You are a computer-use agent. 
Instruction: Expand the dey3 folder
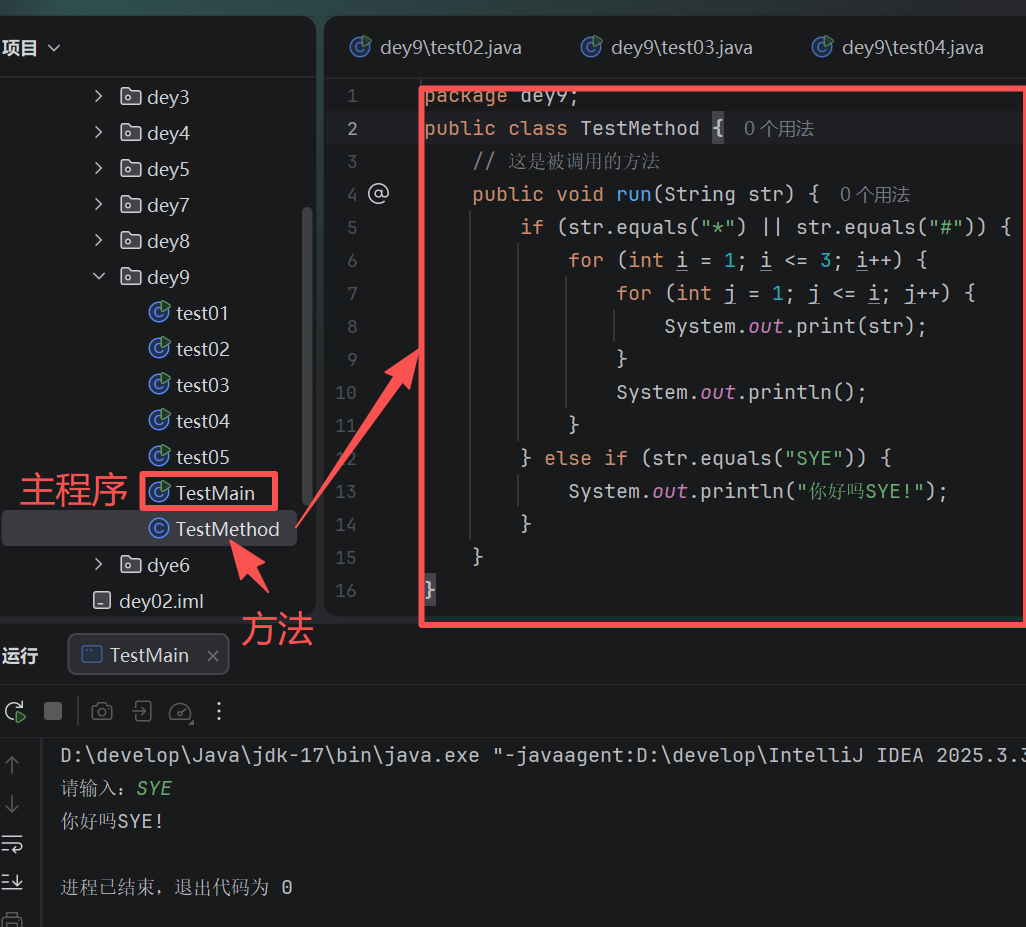coord(98,97)
